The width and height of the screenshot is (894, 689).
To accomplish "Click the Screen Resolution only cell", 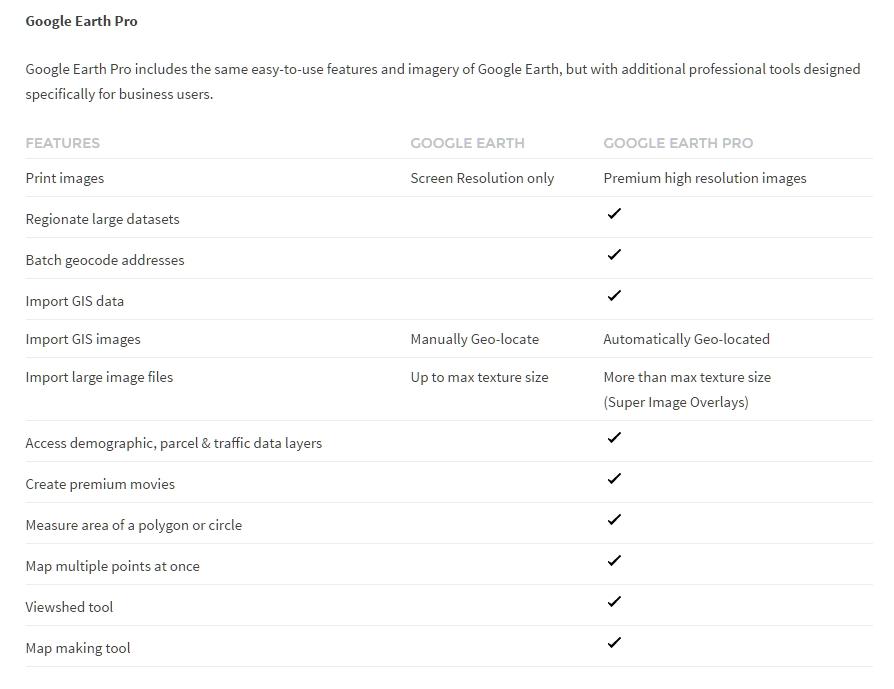I will tap(482, 178).
